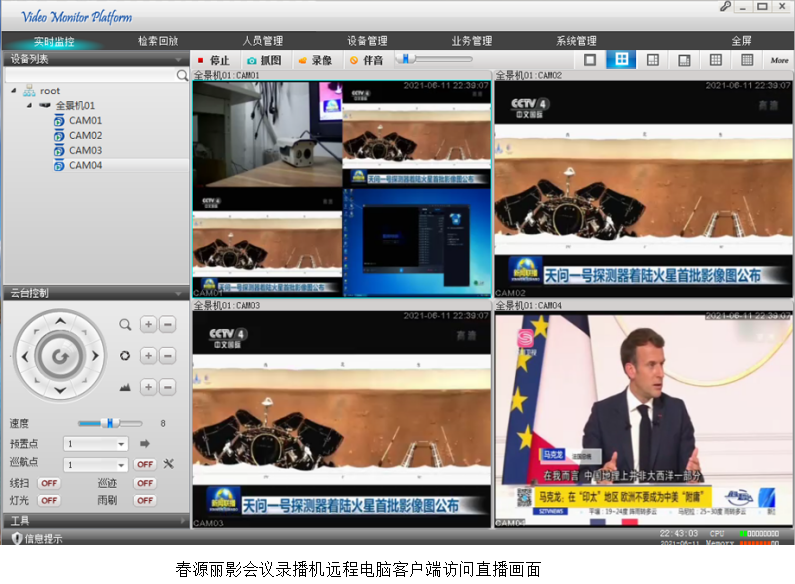Open the 预置点 preset dropdown
Screen dimensions: 795x584
[x=121, y=444]
